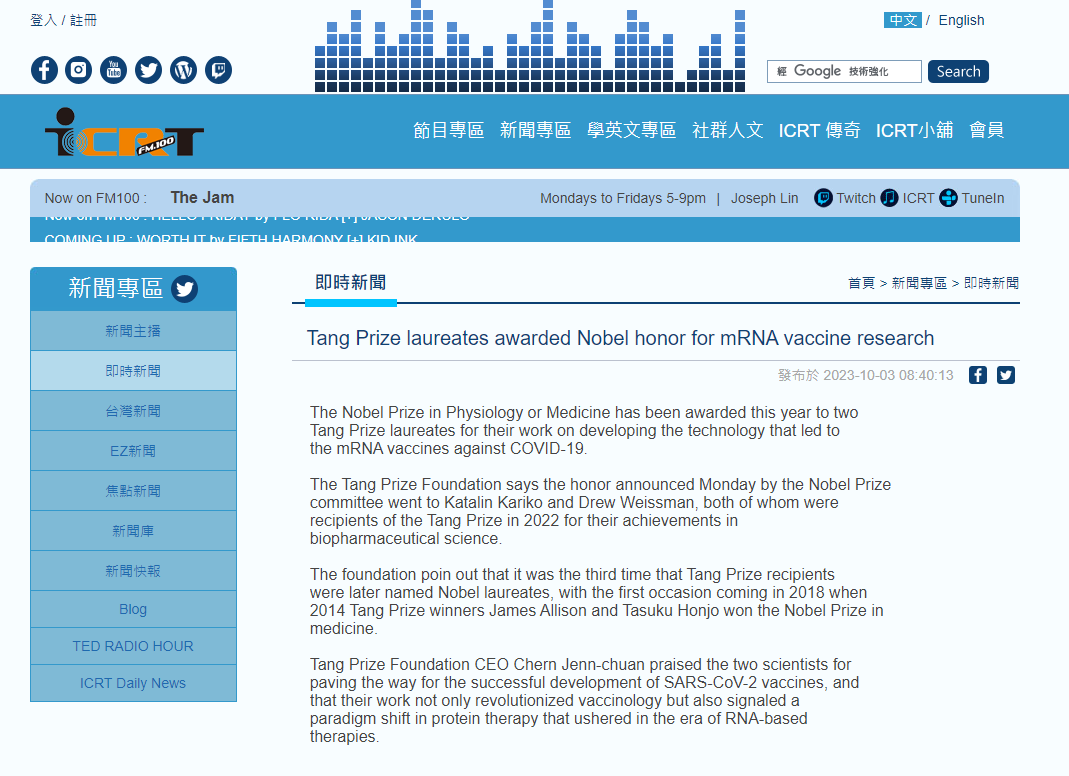Open 新聞專區 top menu
Screen dimensions: 1069x776
tap(535, 130)
